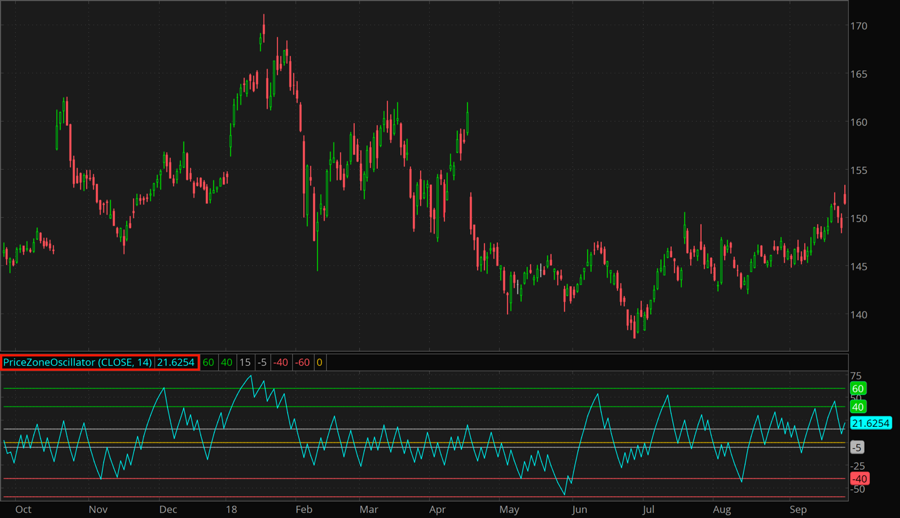Click the -5 value in study header
Viewport: 900px width, 518px height.
[x=262, y=362]
